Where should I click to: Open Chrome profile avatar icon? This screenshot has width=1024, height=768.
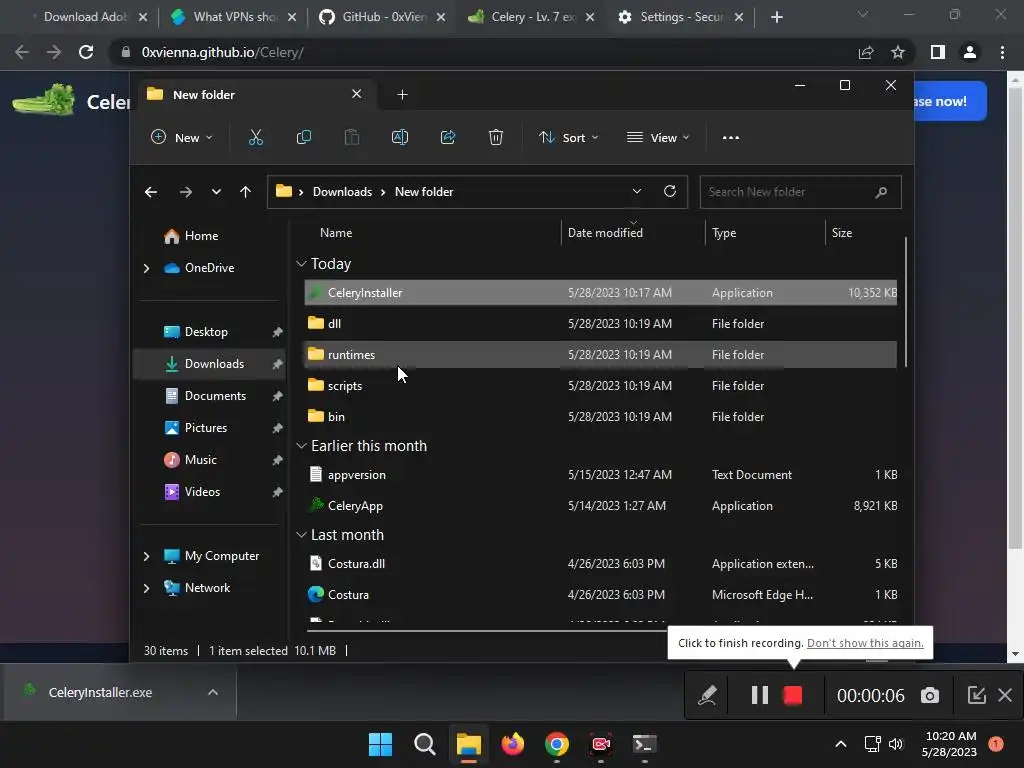970,52
